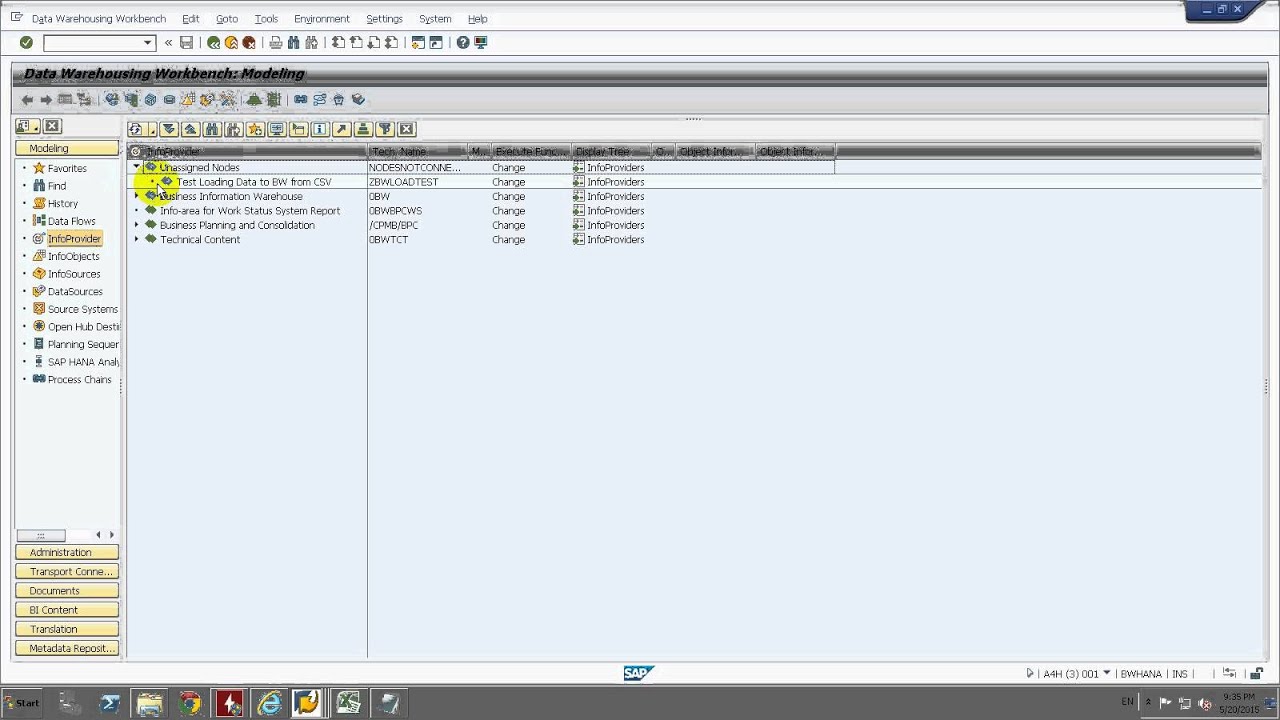Expand the Business Information Warehouse node
The image size is (1280, 720).
(137, 197)
